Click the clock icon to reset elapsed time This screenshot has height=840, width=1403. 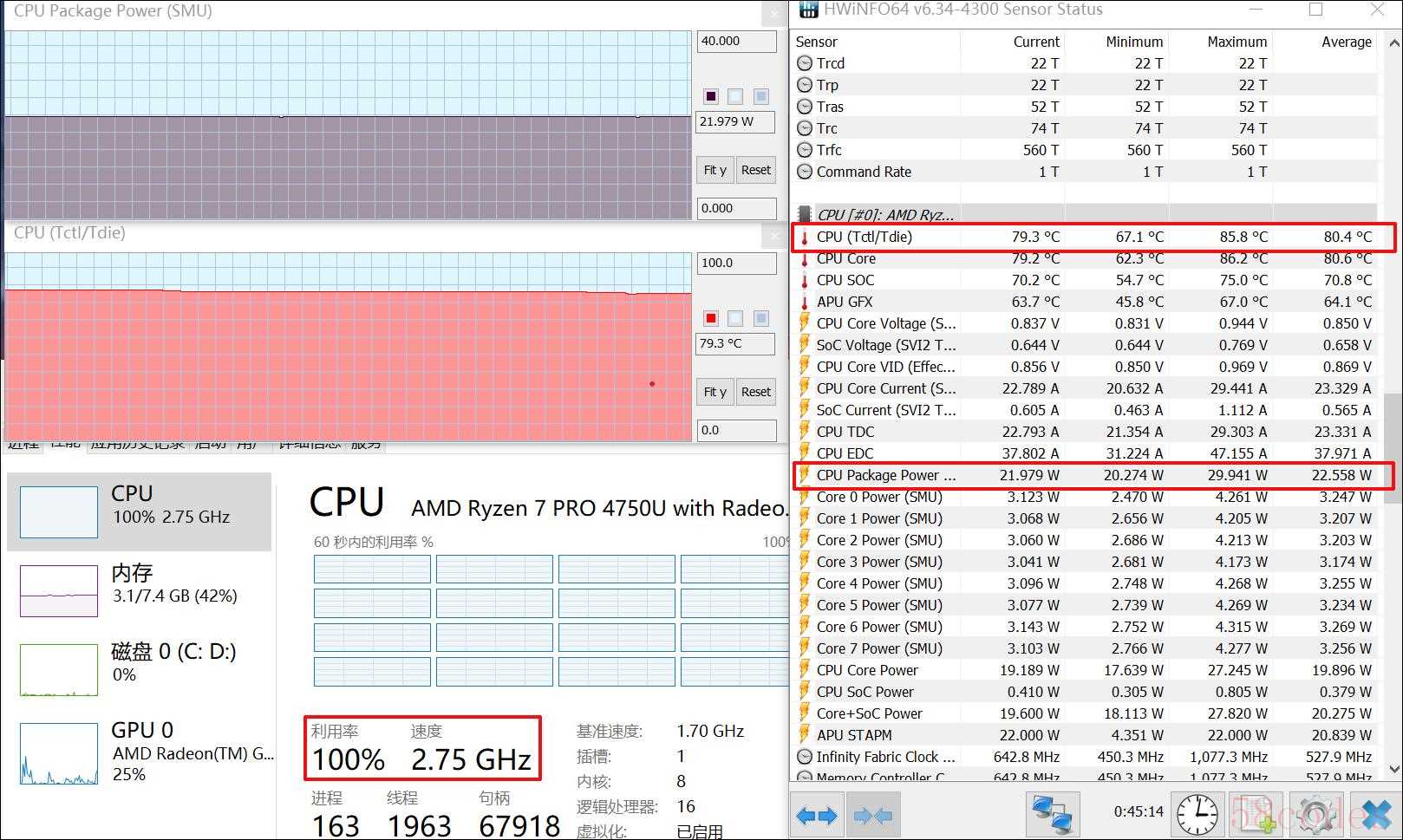[x=1197, y=815]
